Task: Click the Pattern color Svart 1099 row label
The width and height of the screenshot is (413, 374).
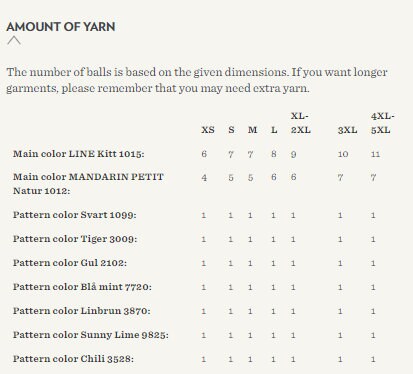Action: tap(75, 215)
